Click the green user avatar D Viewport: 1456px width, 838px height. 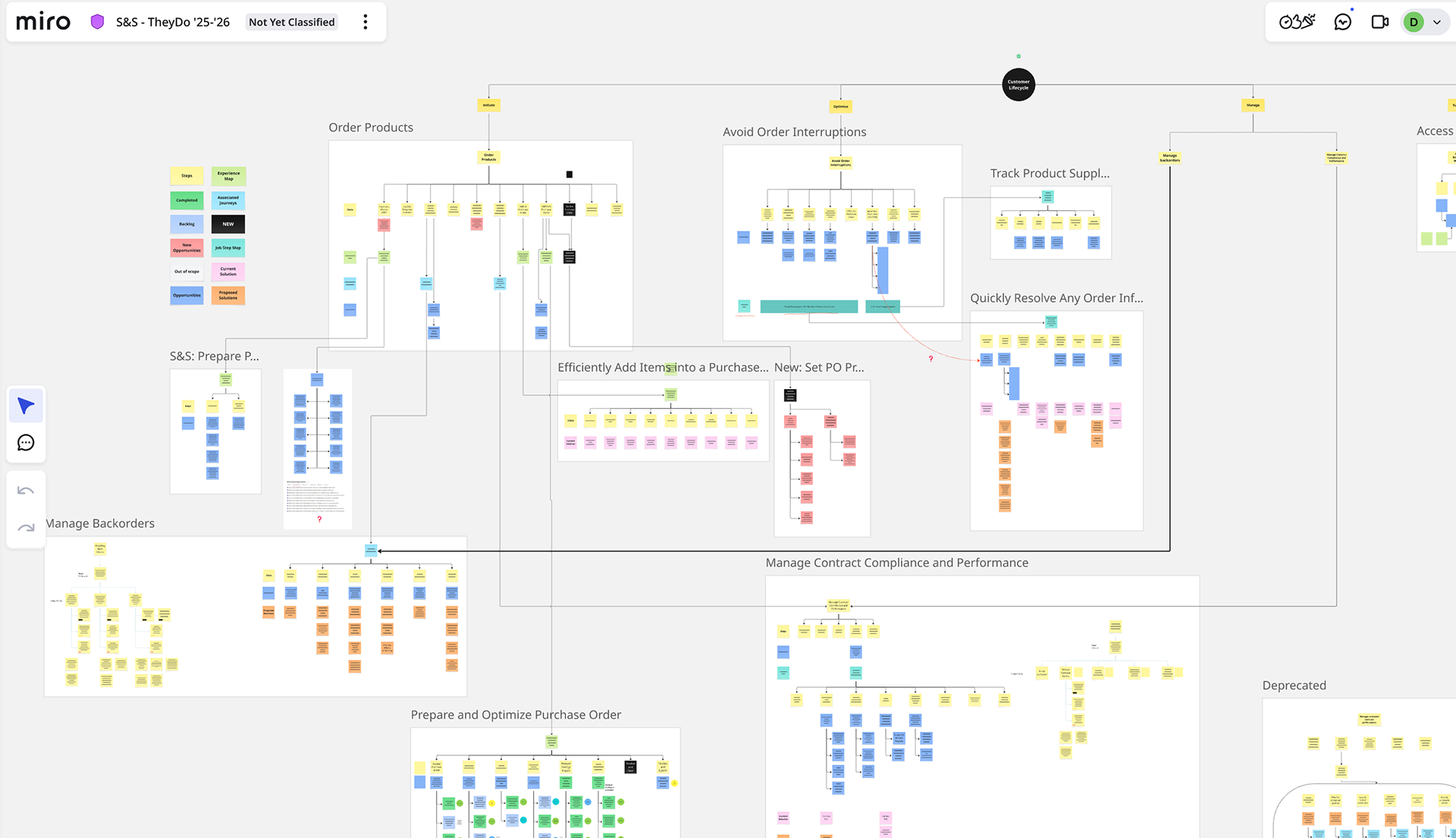[x=1414, y=22]
